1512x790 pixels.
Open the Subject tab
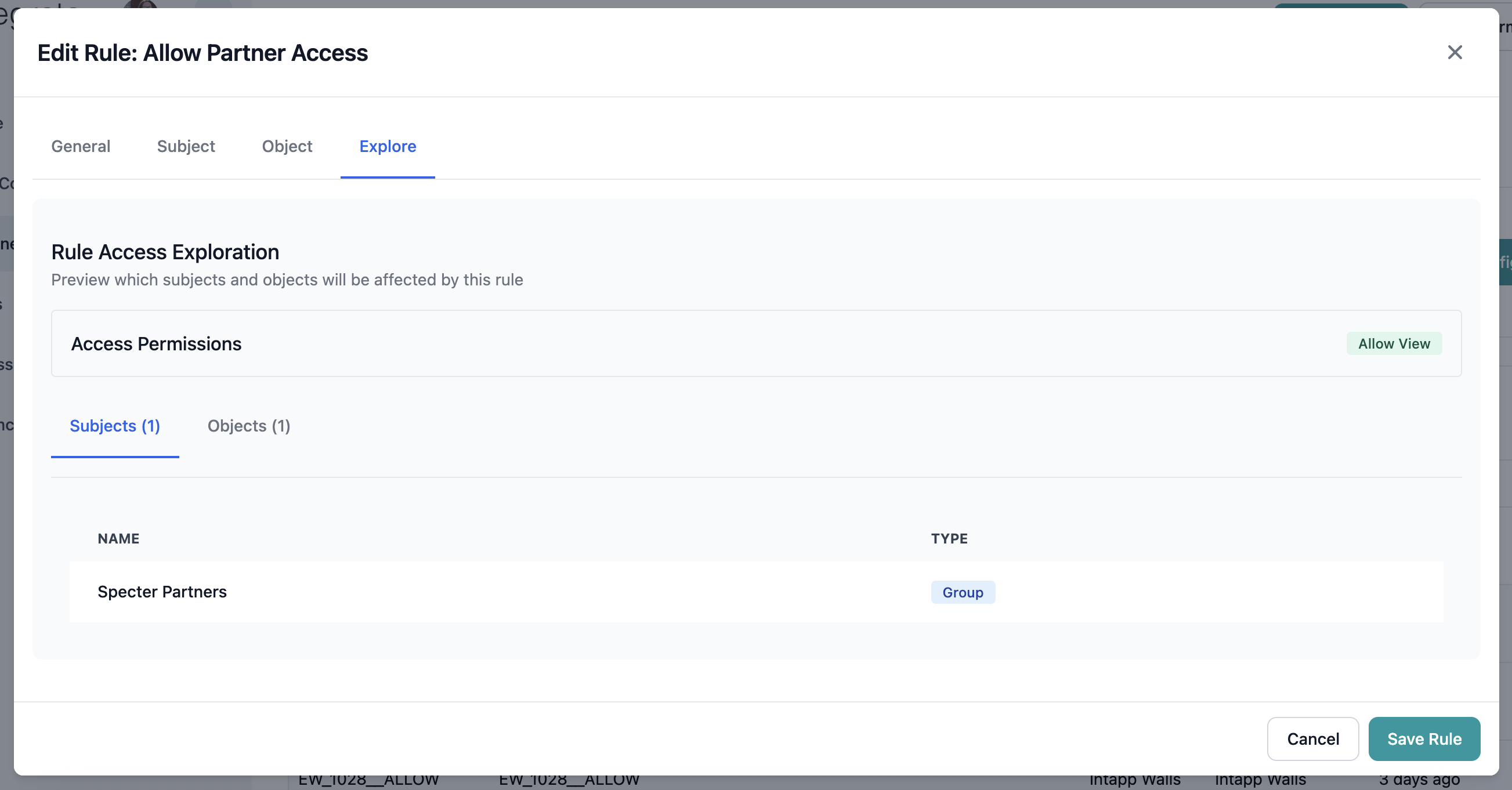pos(186,146)
